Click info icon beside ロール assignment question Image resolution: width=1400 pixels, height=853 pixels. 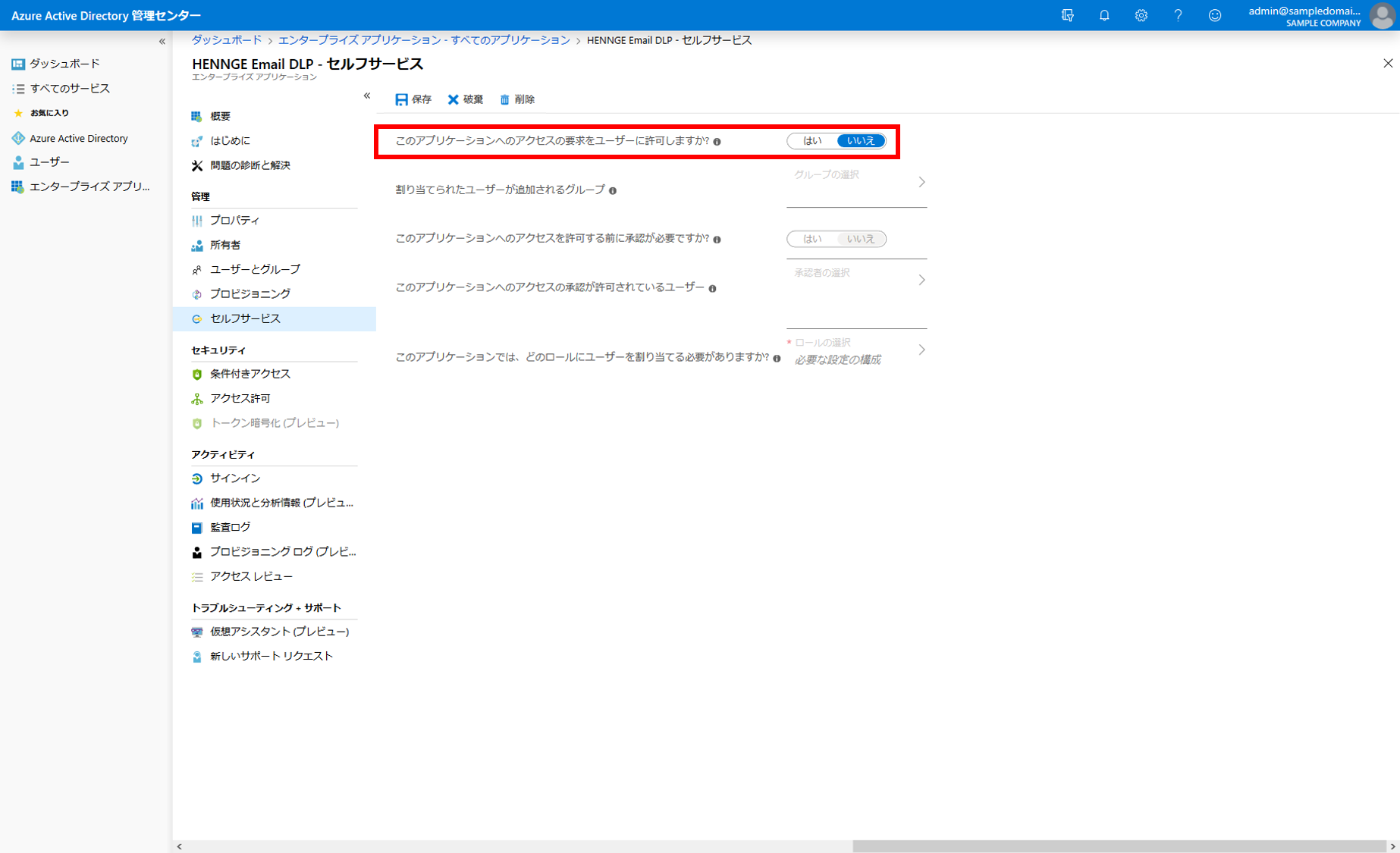click(777, 359)
